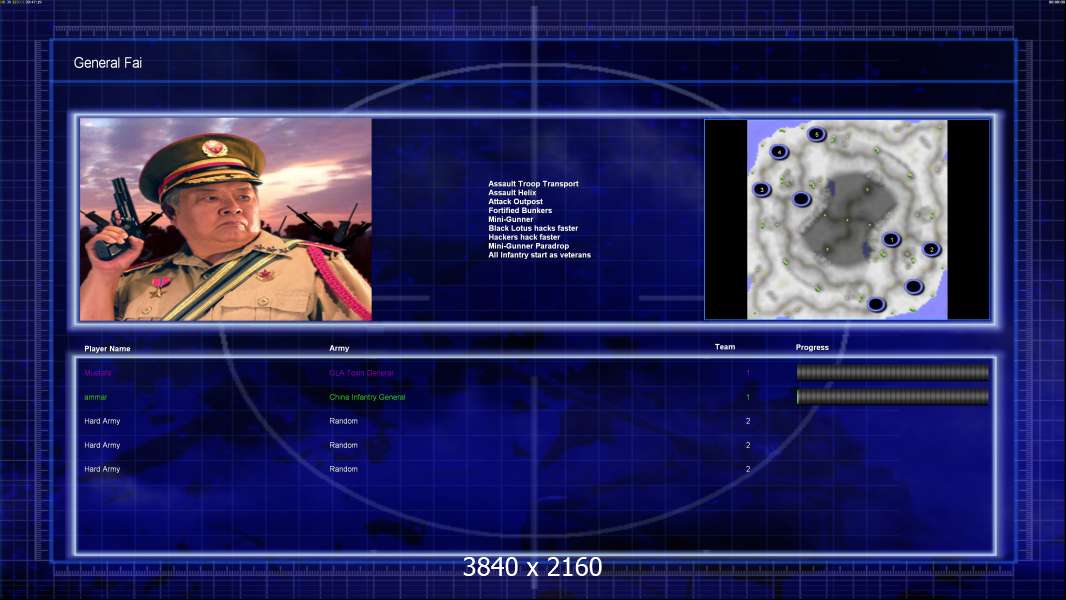1066x600 pixels.
Task: Pick start position marker 3 on minimap
Action: pyautogui.click(x=761, y=190)
